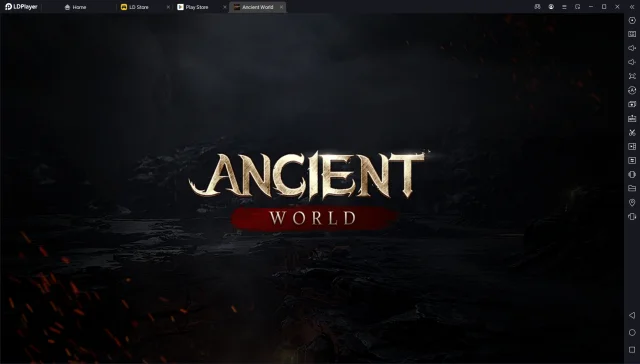The image size is (640, 364).
Task: Open the virtual location pin icon
Action: click(x=632, y=202)
